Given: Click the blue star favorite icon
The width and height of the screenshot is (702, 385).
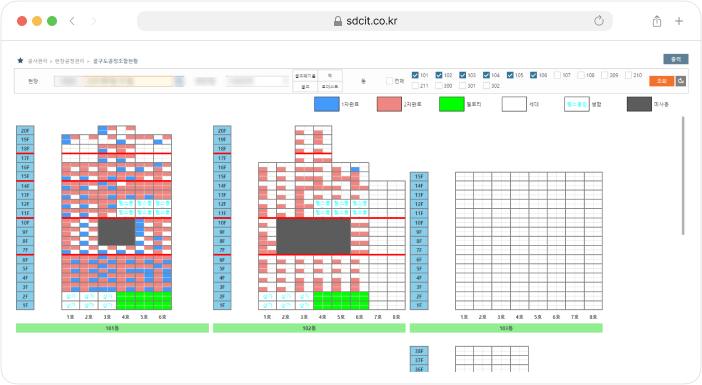Looking at the screenshot, I should coord(20,60).
